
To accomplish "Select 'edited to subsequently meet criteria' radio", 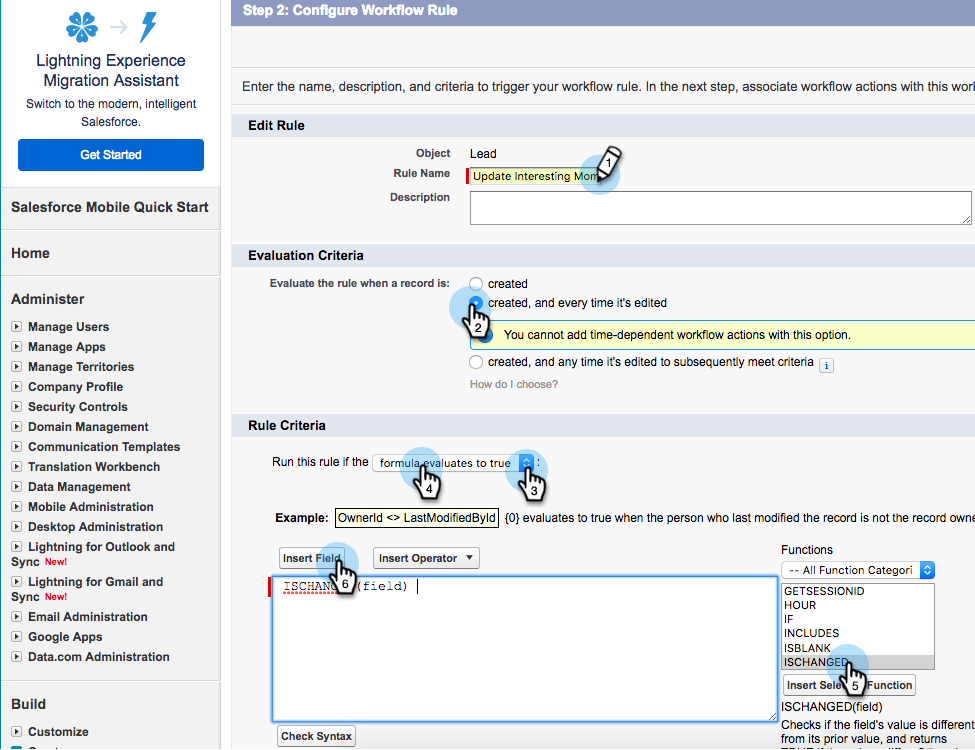I will (476, 362).
